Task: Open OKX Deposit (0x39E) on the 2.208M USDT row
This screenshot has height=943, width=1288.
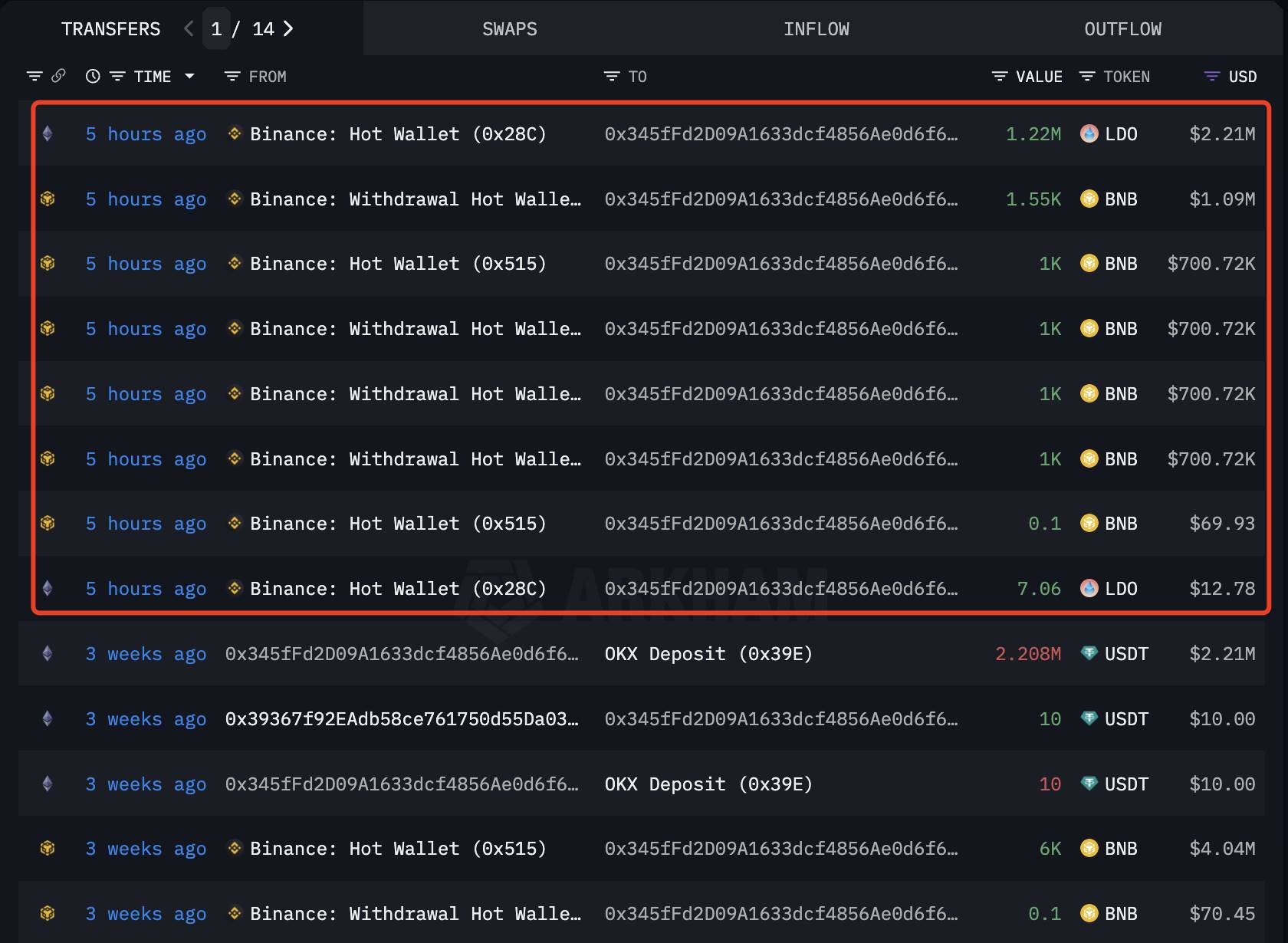Action: [708, 654]
